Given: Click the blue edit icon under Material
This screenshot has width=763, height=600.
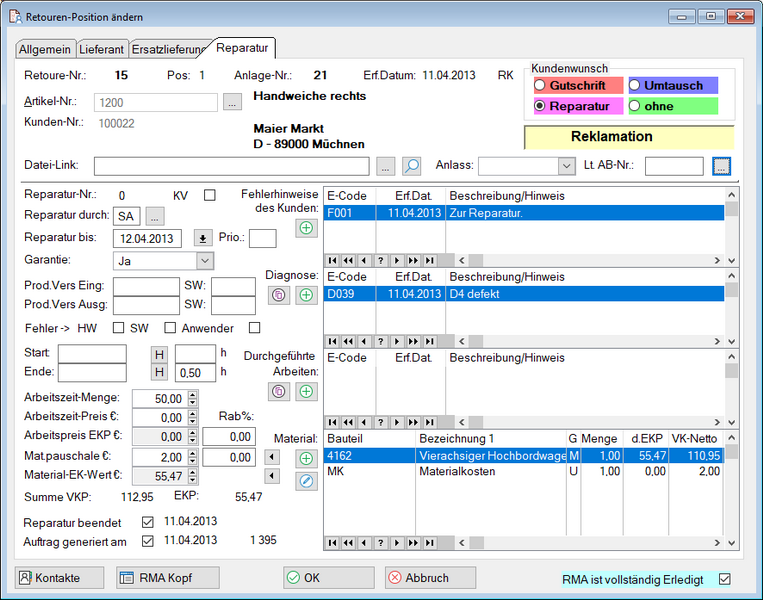Looking at the screenshot, I should click(x=306, y=482).
